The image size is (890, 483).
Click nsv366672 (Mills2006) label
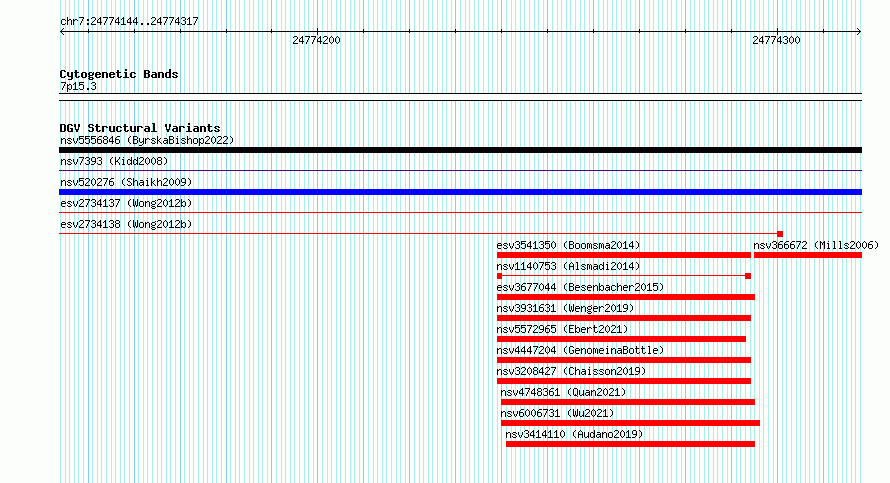point(816,245)
